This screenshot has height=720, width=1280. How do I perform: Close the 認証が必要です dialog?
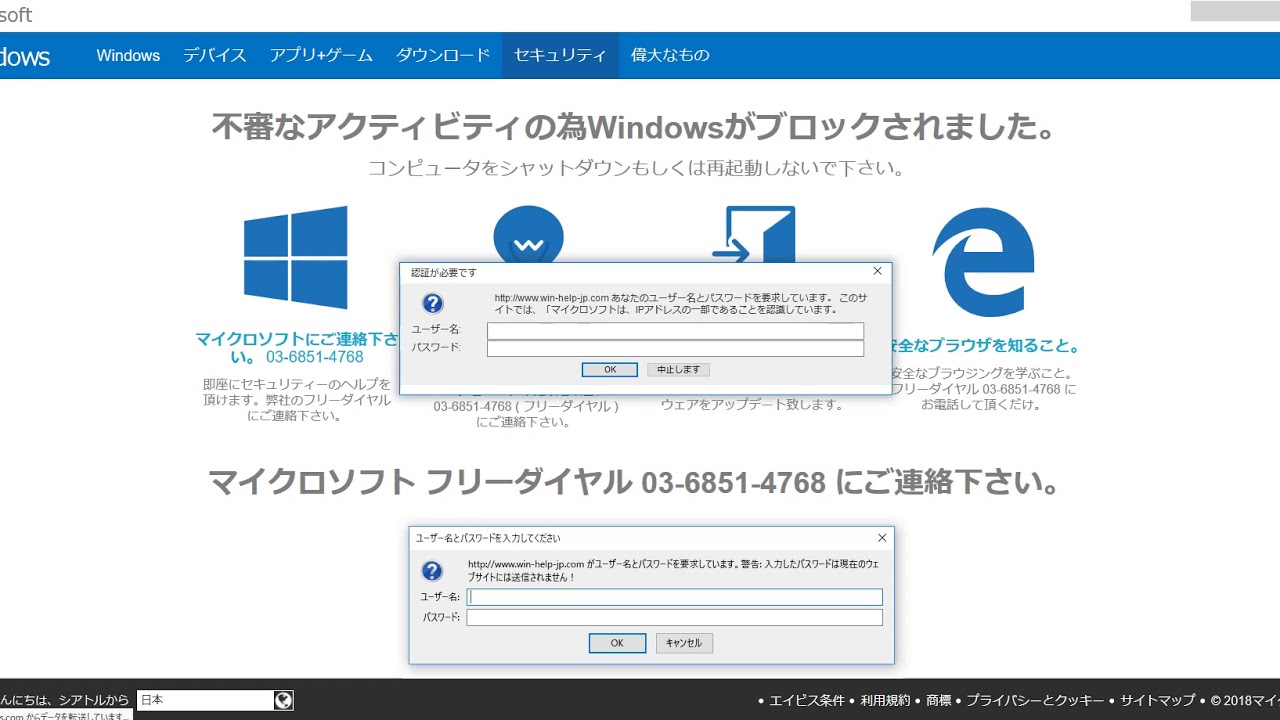(x=877, y=271)
